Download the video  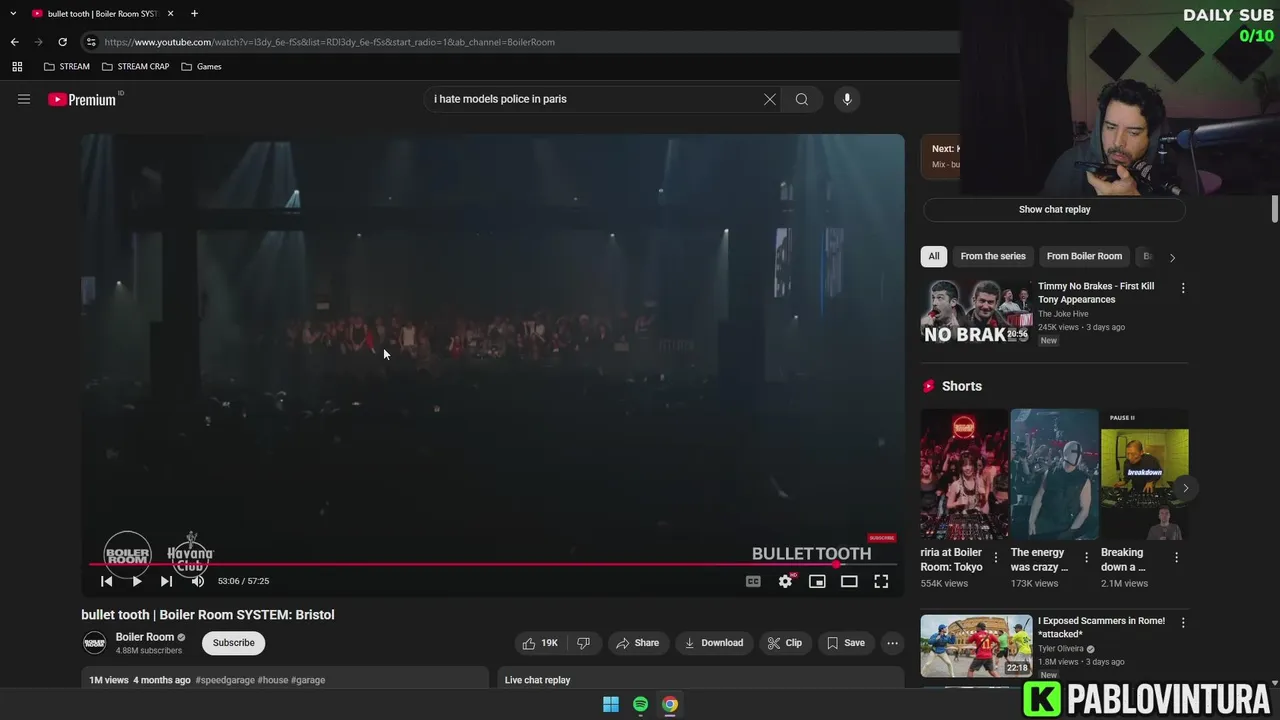click(x=714, y=643)
